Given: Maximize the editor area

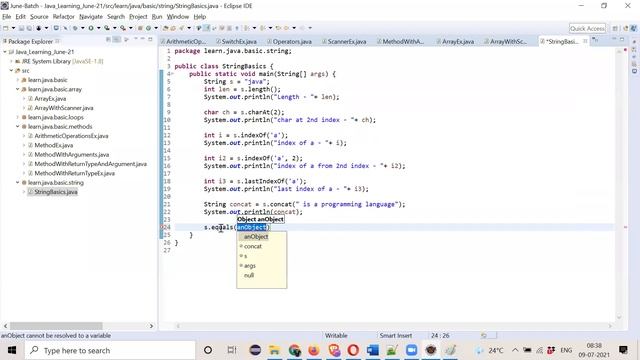Looking at the screenshot, I should coord(622,40).
